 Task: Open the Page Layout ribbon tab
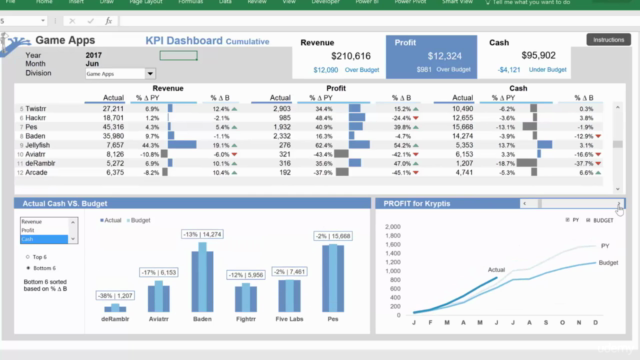point(146,2)
